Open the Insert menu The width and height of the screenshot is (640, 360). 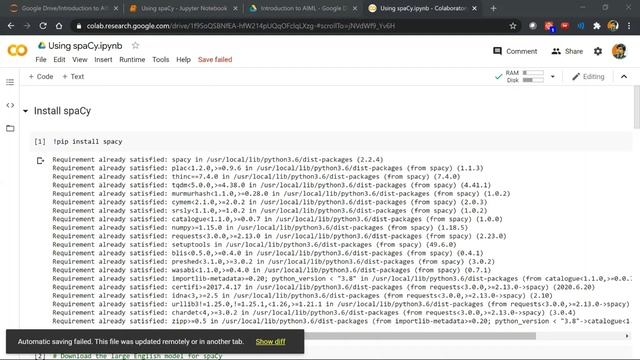pos(103,60)
